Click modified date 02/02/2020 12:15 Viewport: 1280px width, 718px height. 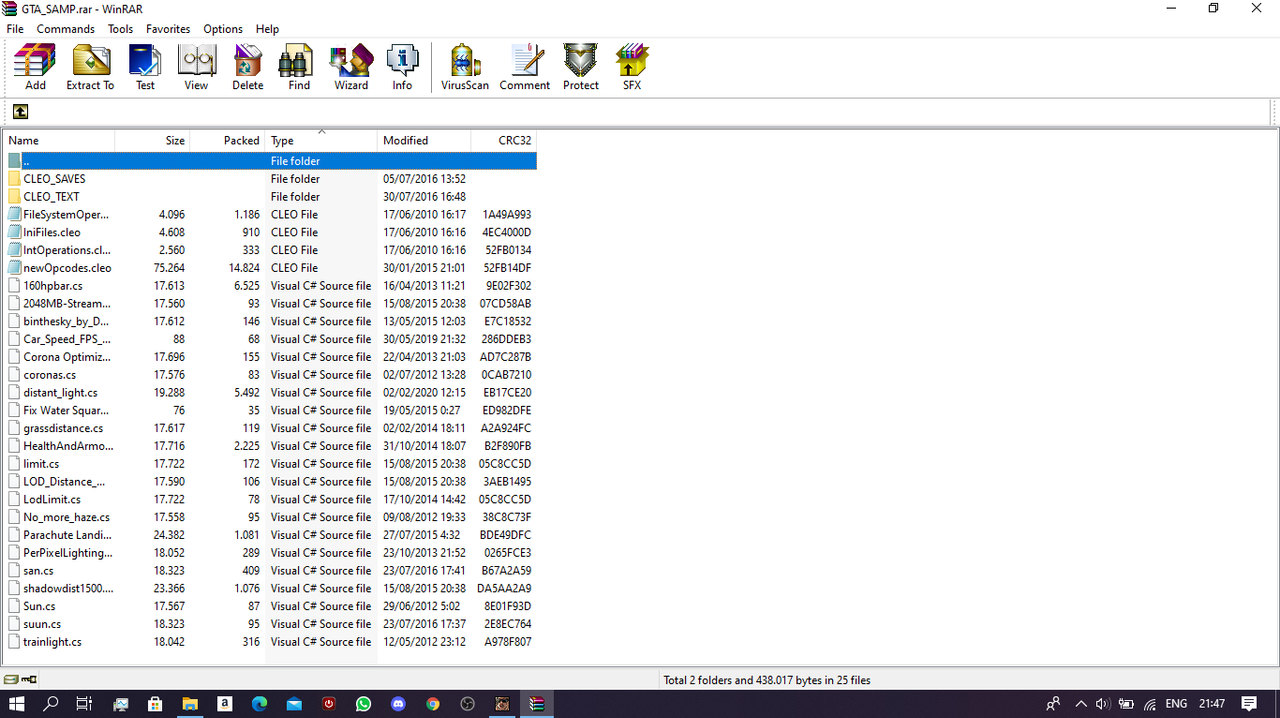(424, 393)
